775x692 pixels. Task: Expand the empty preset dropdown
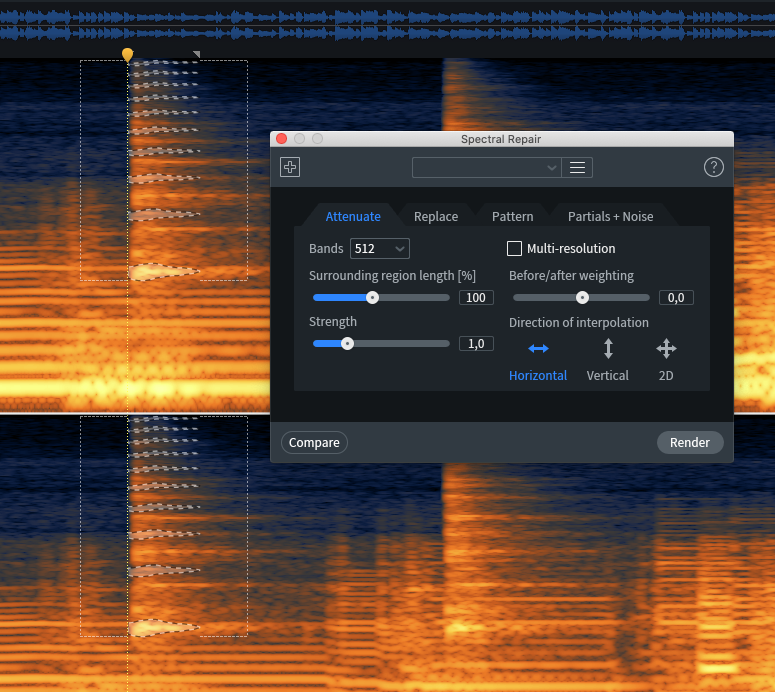(487, 168)
